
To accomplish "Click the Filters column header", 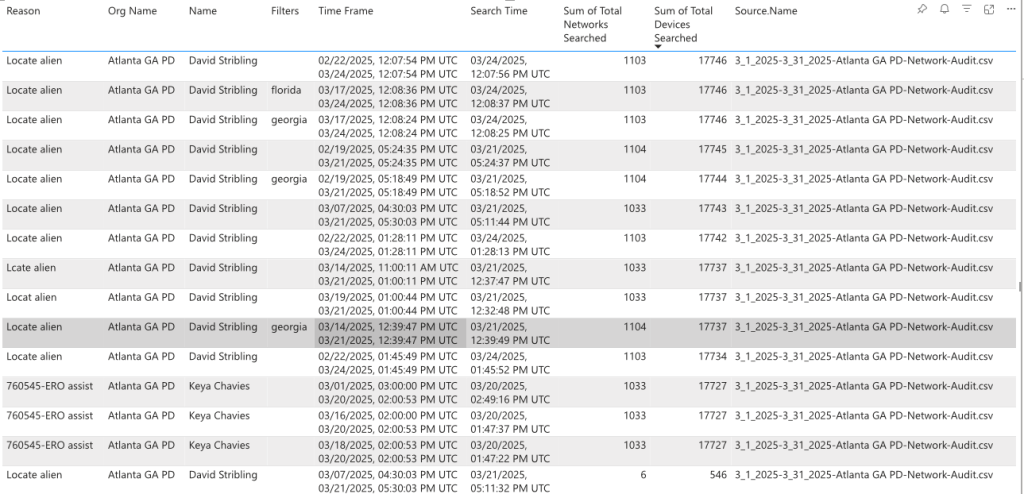I will point(285,11).
